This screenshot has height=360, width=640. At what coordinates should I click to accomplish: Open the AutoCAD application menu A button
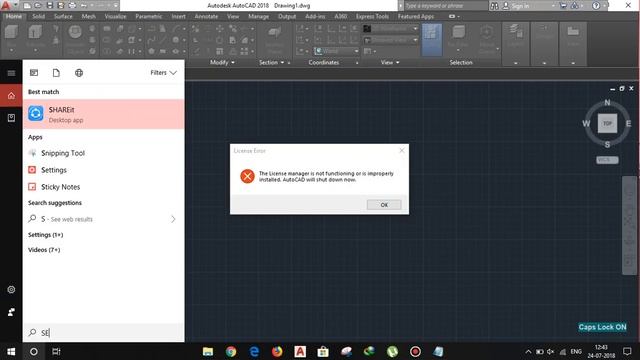[6, 5]
